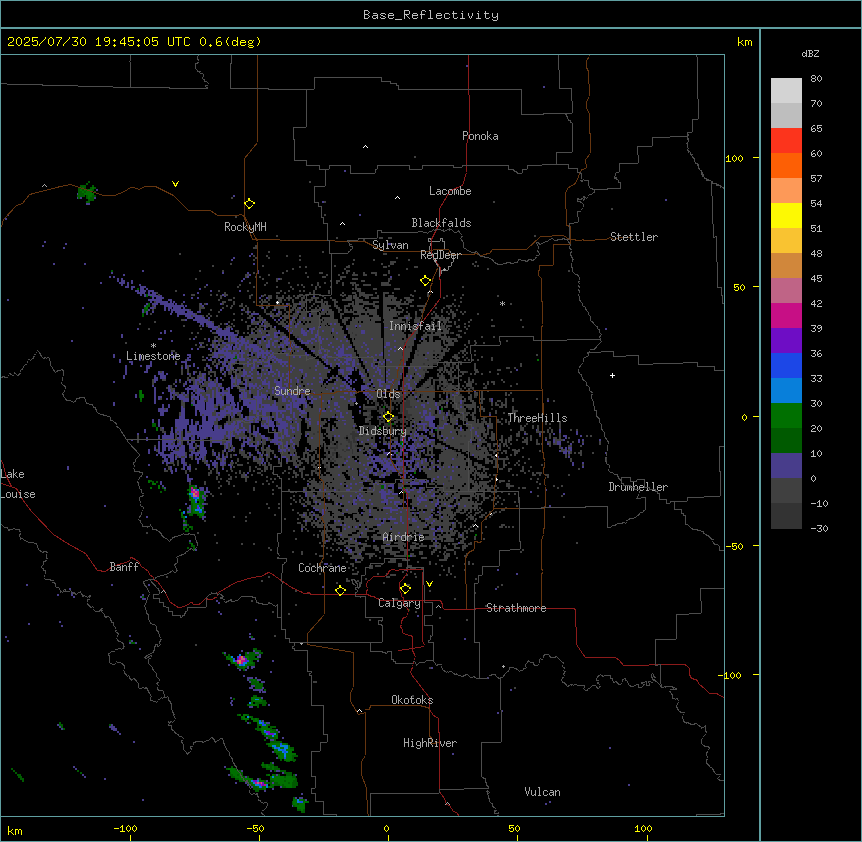Viewport: 862px width, 842px height.
Task: Click the ThreeHills label
Action: point(537,418)
